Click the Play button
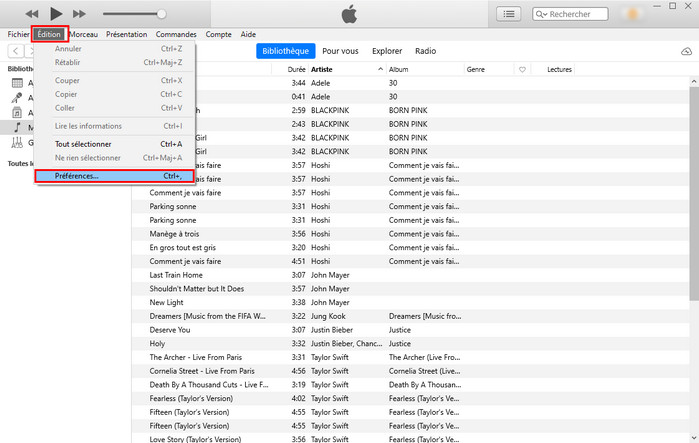 [x=56, y=14]
